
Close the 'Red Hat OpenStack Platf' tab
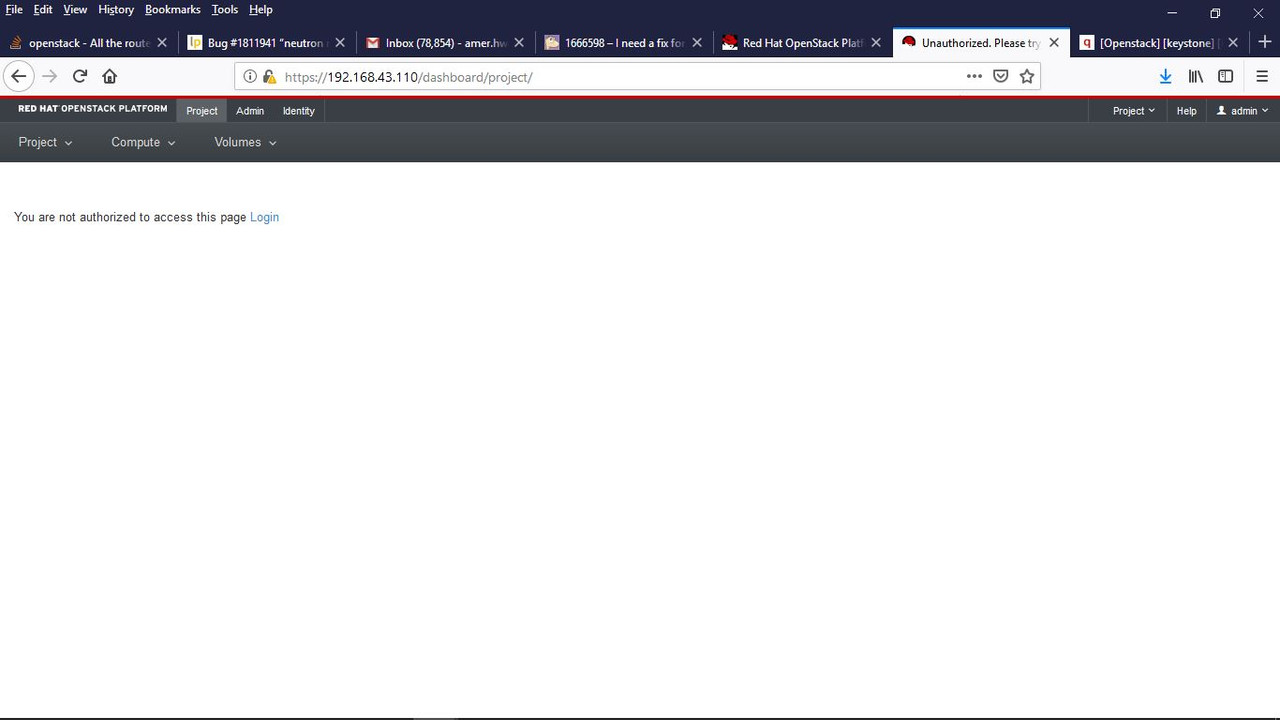coord(876,43)
